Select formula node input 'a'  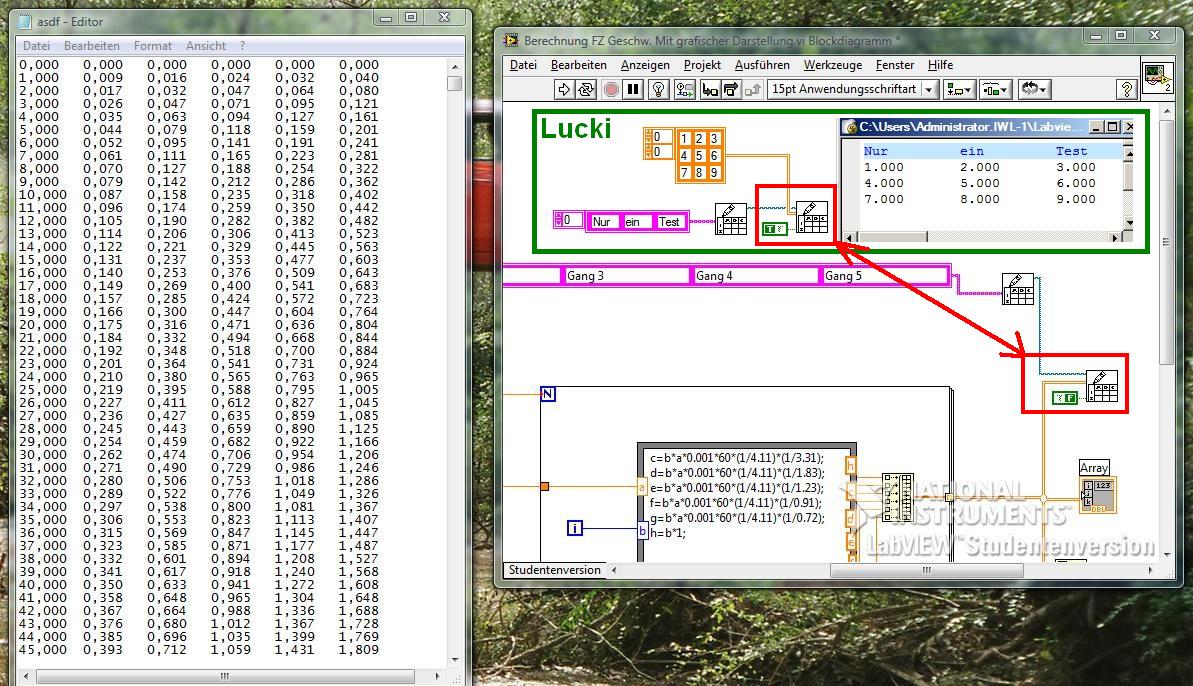point(642,488)
